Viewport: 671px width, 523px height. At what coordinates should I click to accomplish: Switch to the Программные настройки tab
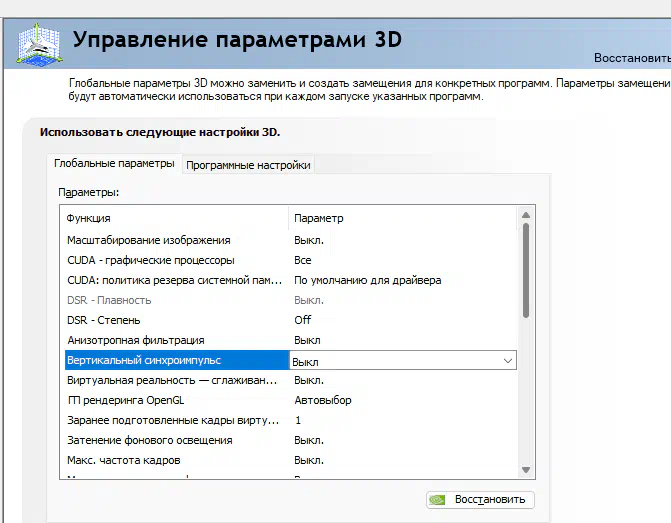[x=248, y=165]
